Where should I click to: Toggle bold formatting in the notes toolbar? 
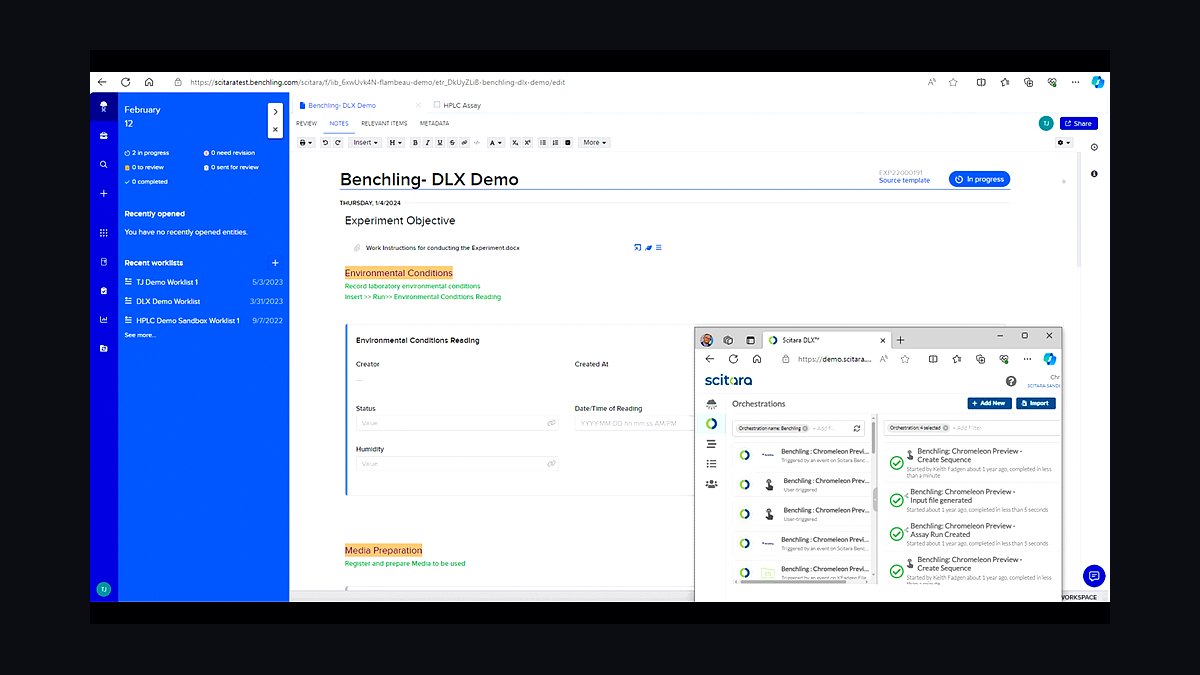416,143
